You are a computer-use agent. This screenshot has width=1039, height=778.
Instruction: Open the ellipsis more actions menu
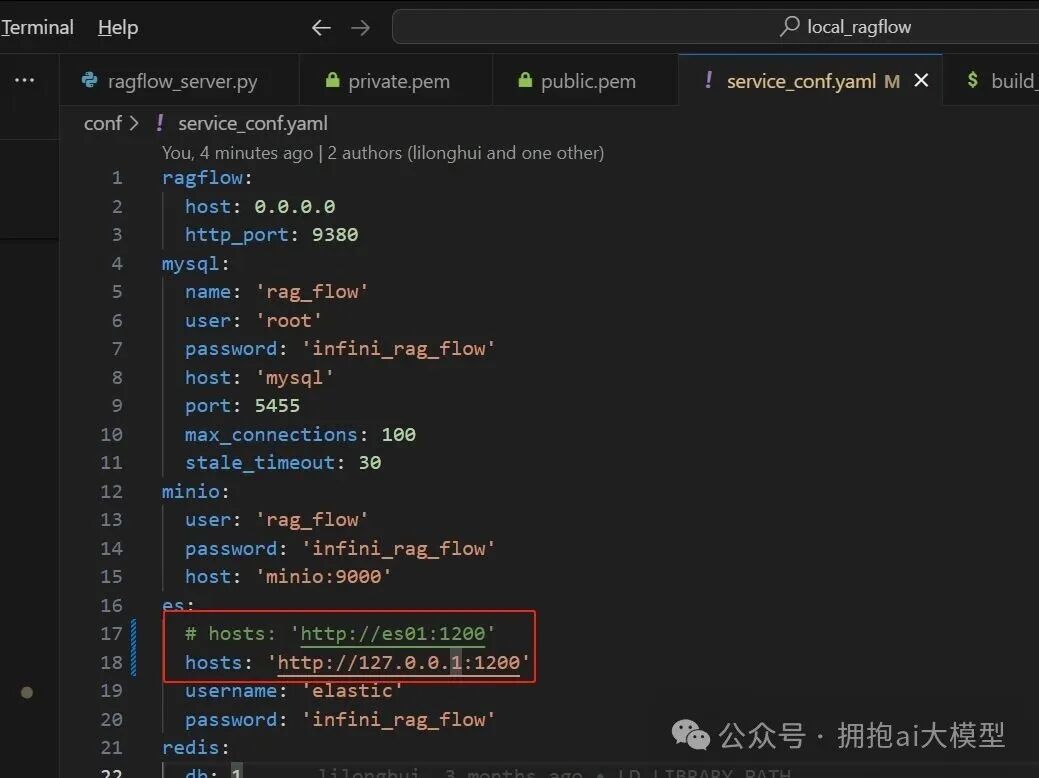coord(24,79)
